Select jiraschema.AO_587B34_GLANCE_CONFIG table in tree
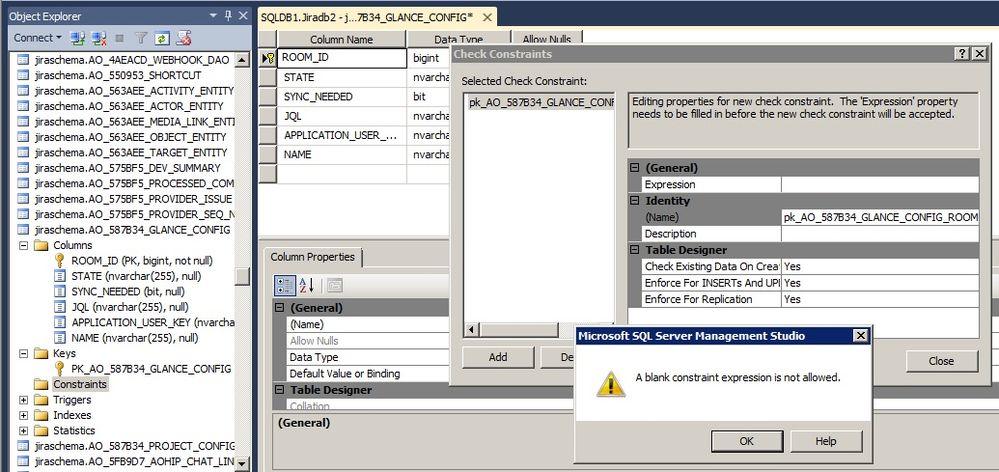Screen dimensions: 999x472 tap(133, 229)
